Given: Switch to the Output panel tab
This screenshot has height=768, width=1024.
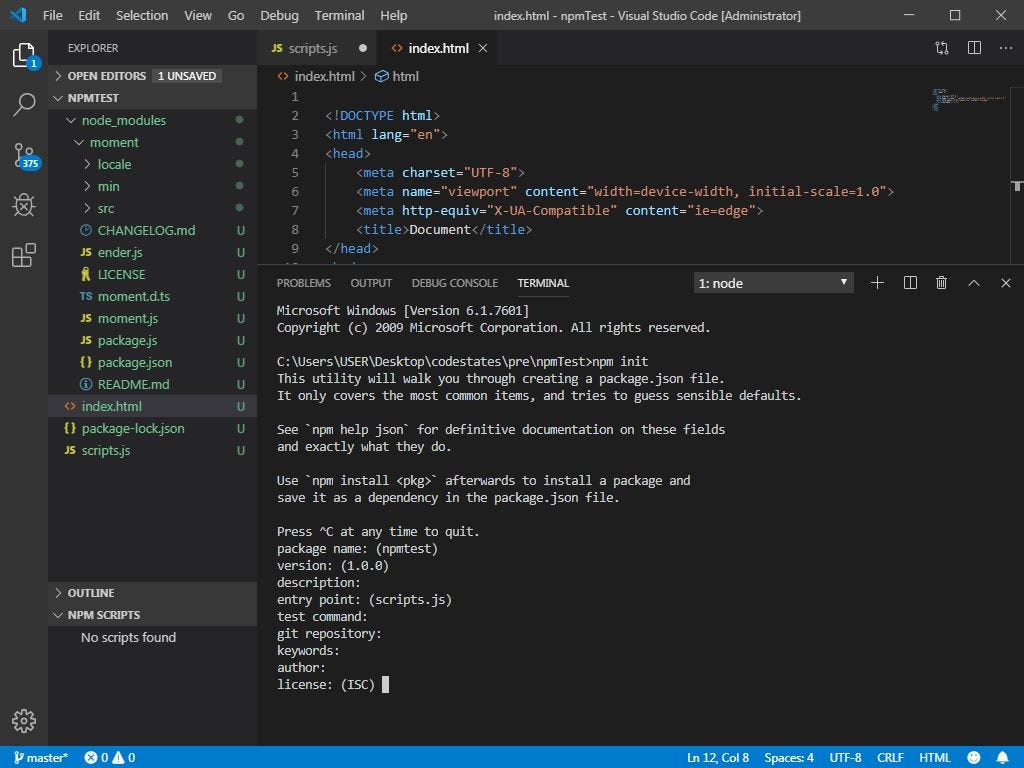Looking at the screenshot, I should [x=371, y=283].
